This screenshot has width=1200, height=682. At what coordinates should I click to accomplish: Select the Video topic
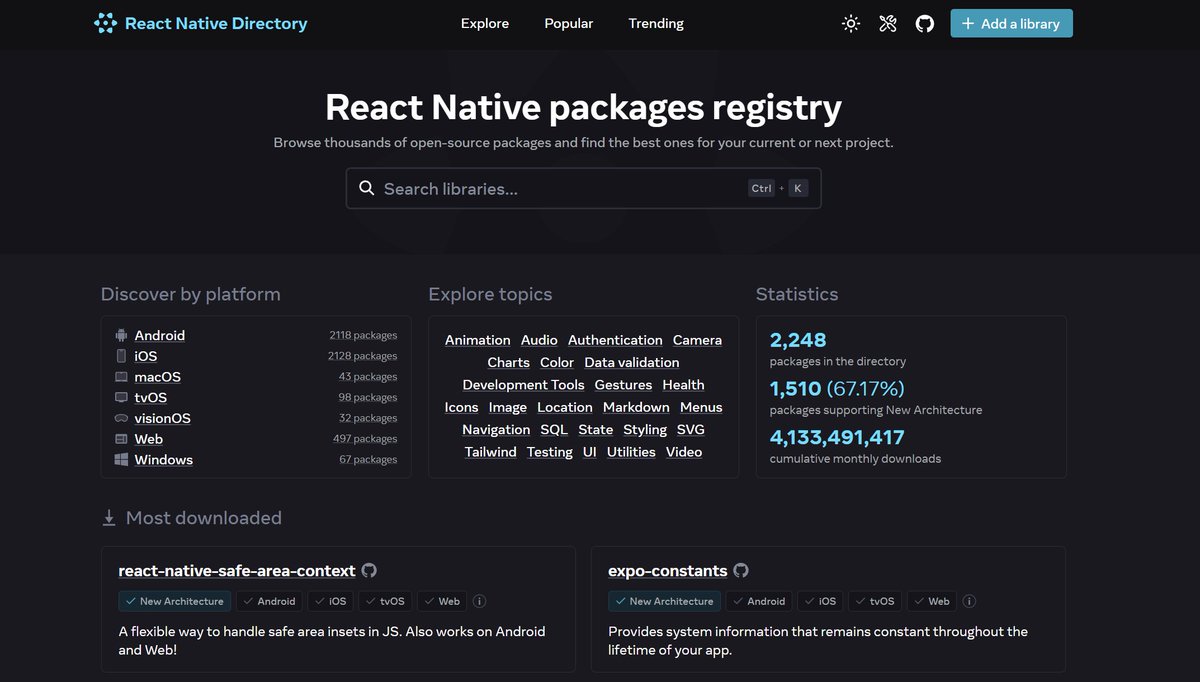point(684,452)
